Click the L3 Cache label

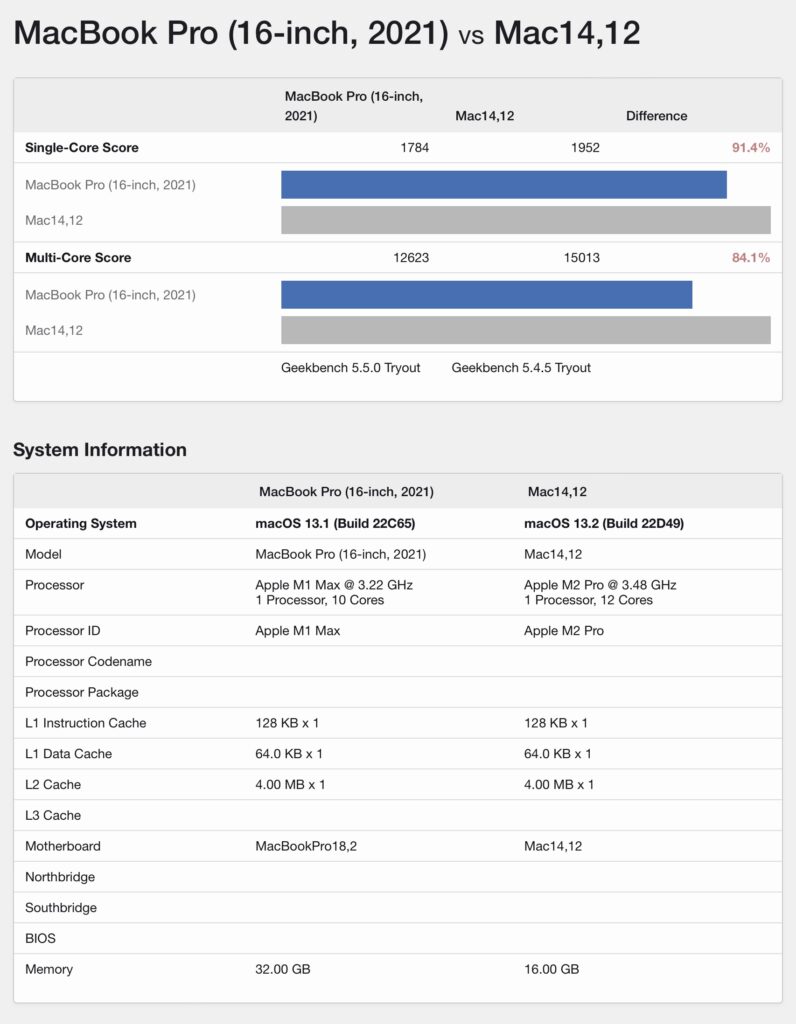53,815
